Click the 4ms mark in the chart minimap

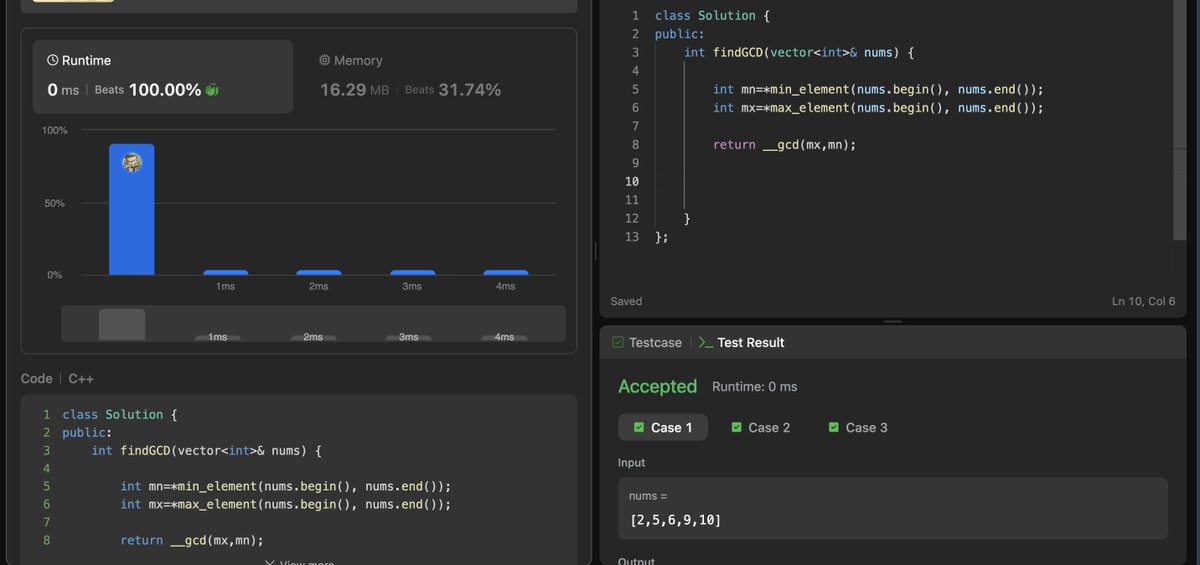(x=504, y=337)
